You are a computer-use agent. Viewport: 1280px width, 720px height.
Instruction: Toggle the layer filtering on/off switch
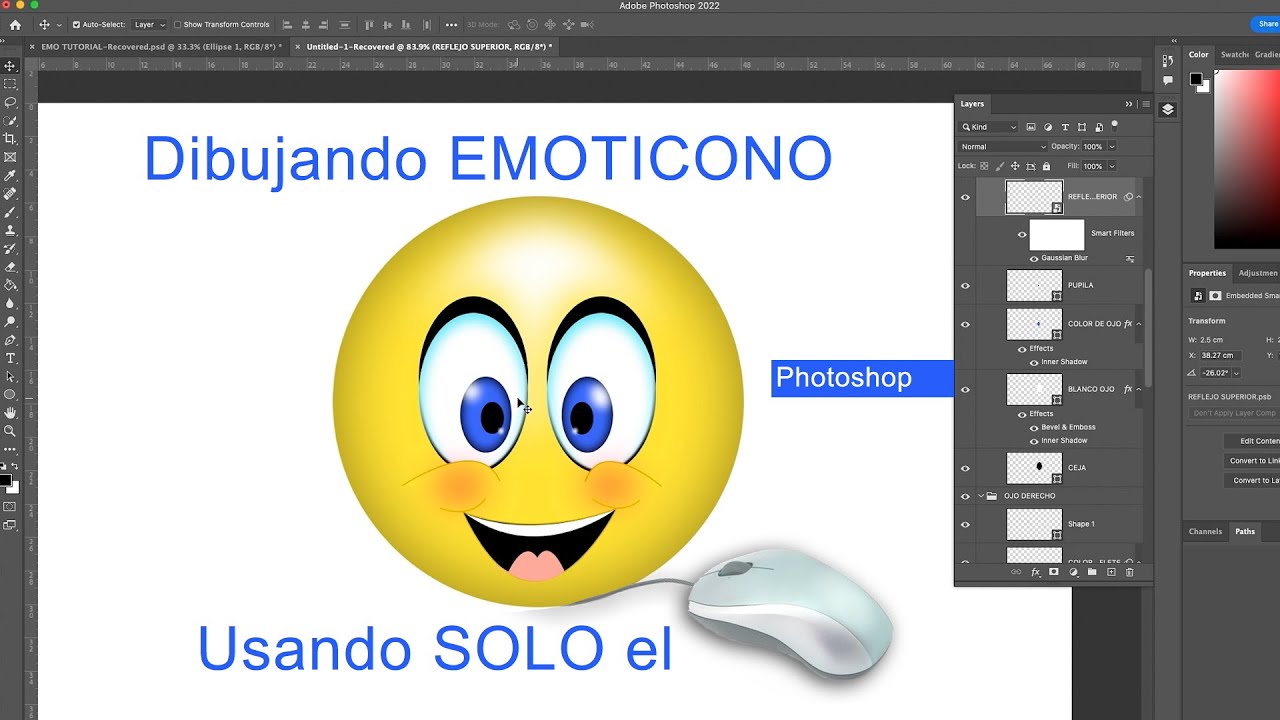click(x=1115, y=126)
